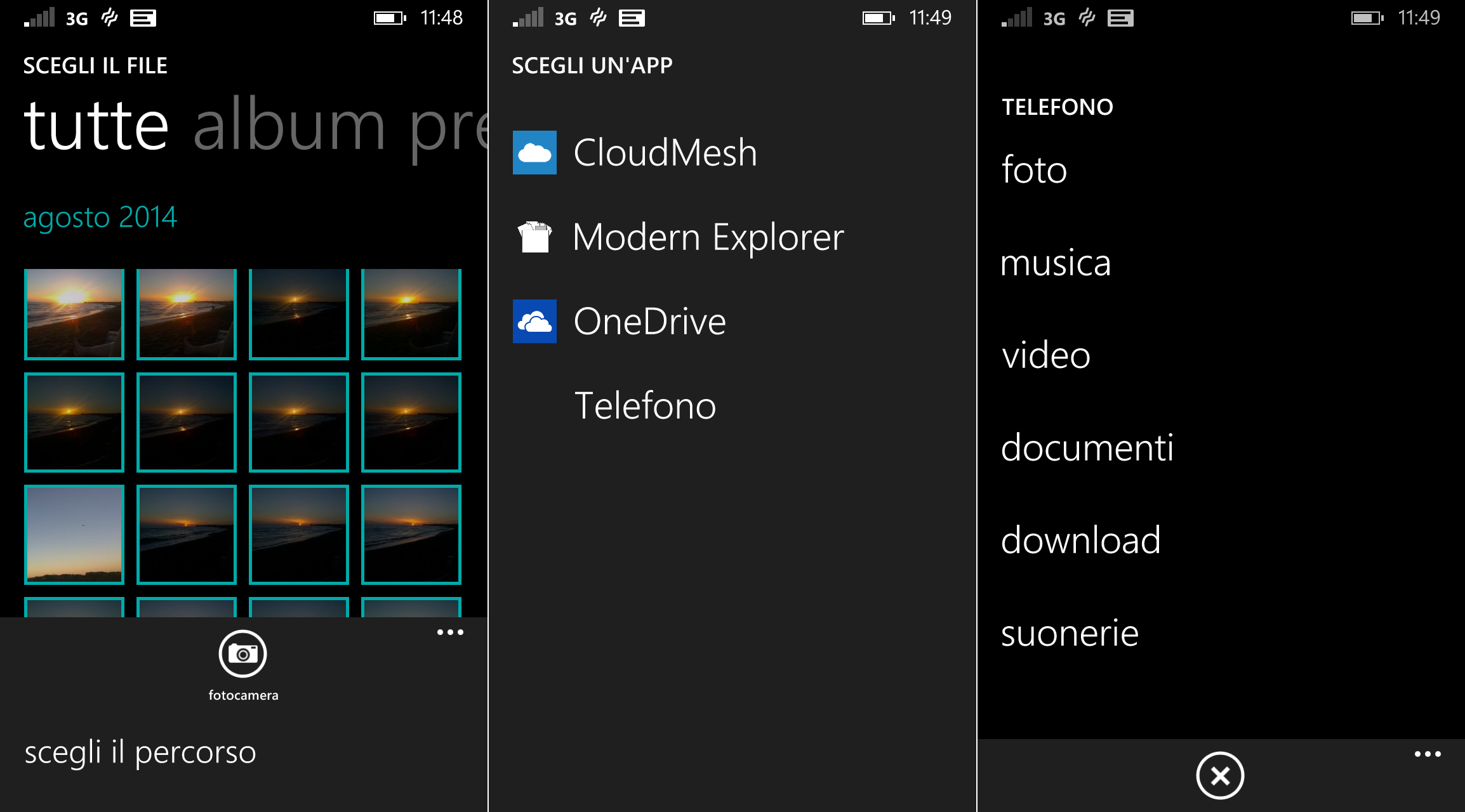Switch to the album tab
The image size is (1465, 812).
289,125
